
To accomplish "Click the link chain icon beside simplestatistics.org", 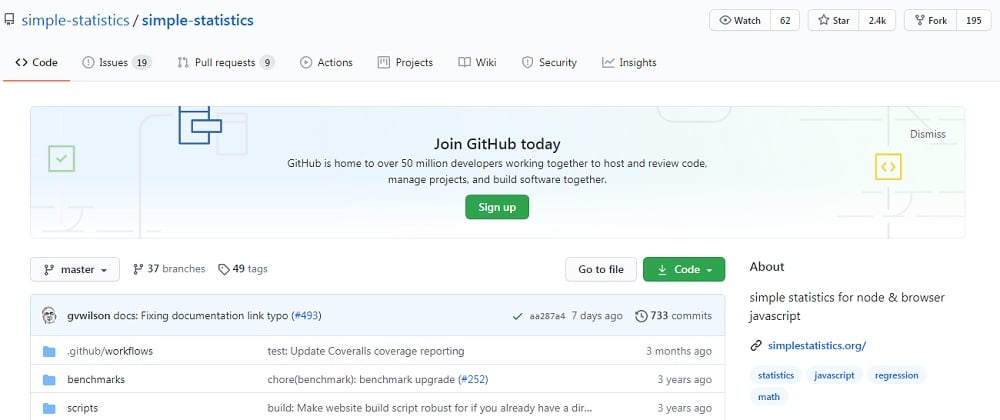I will click(x=756, y=346).
